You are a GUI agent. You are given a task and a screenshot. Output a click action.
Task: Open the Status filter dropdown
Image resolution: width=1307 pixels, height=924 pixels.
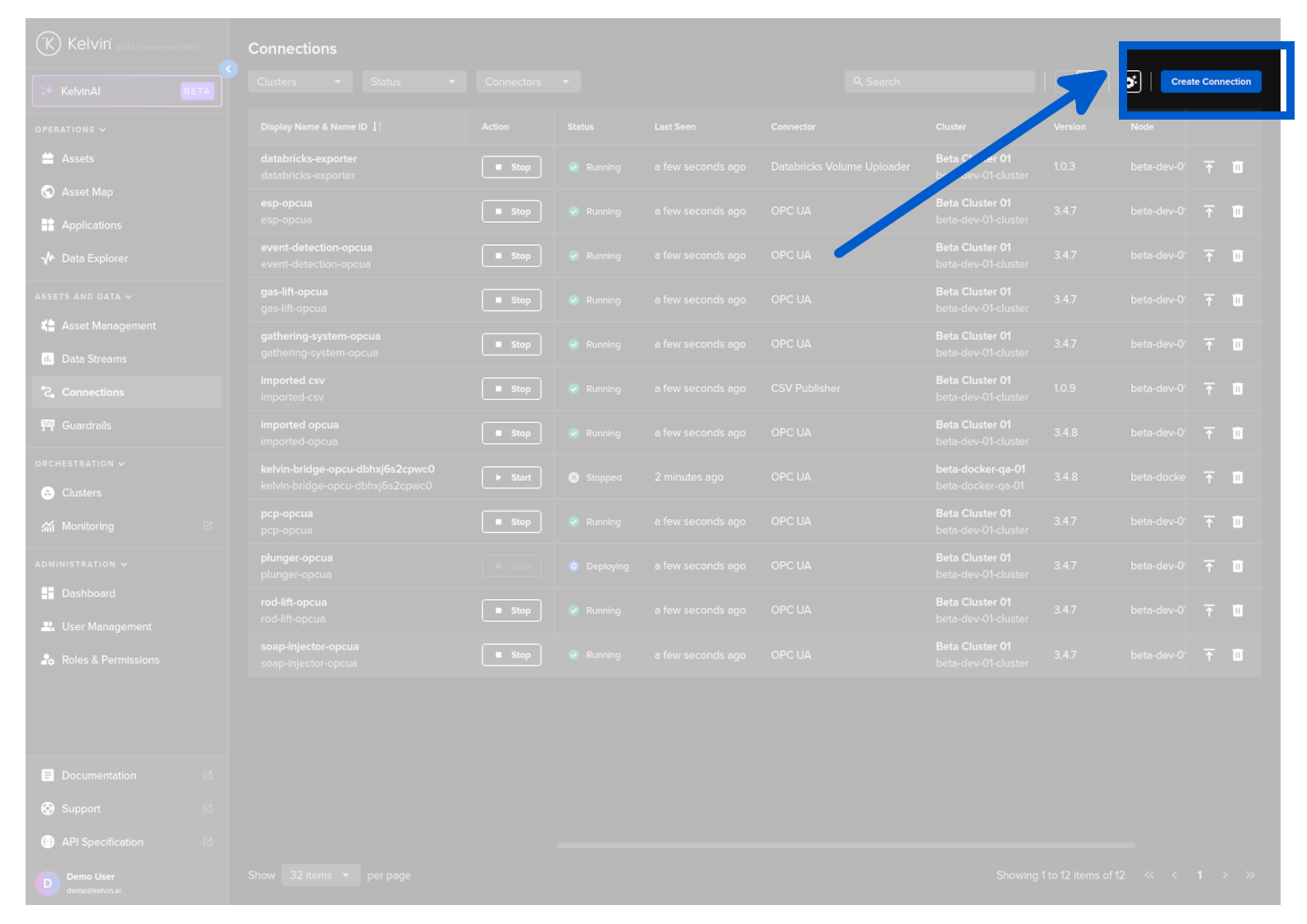tap(413, 82)
